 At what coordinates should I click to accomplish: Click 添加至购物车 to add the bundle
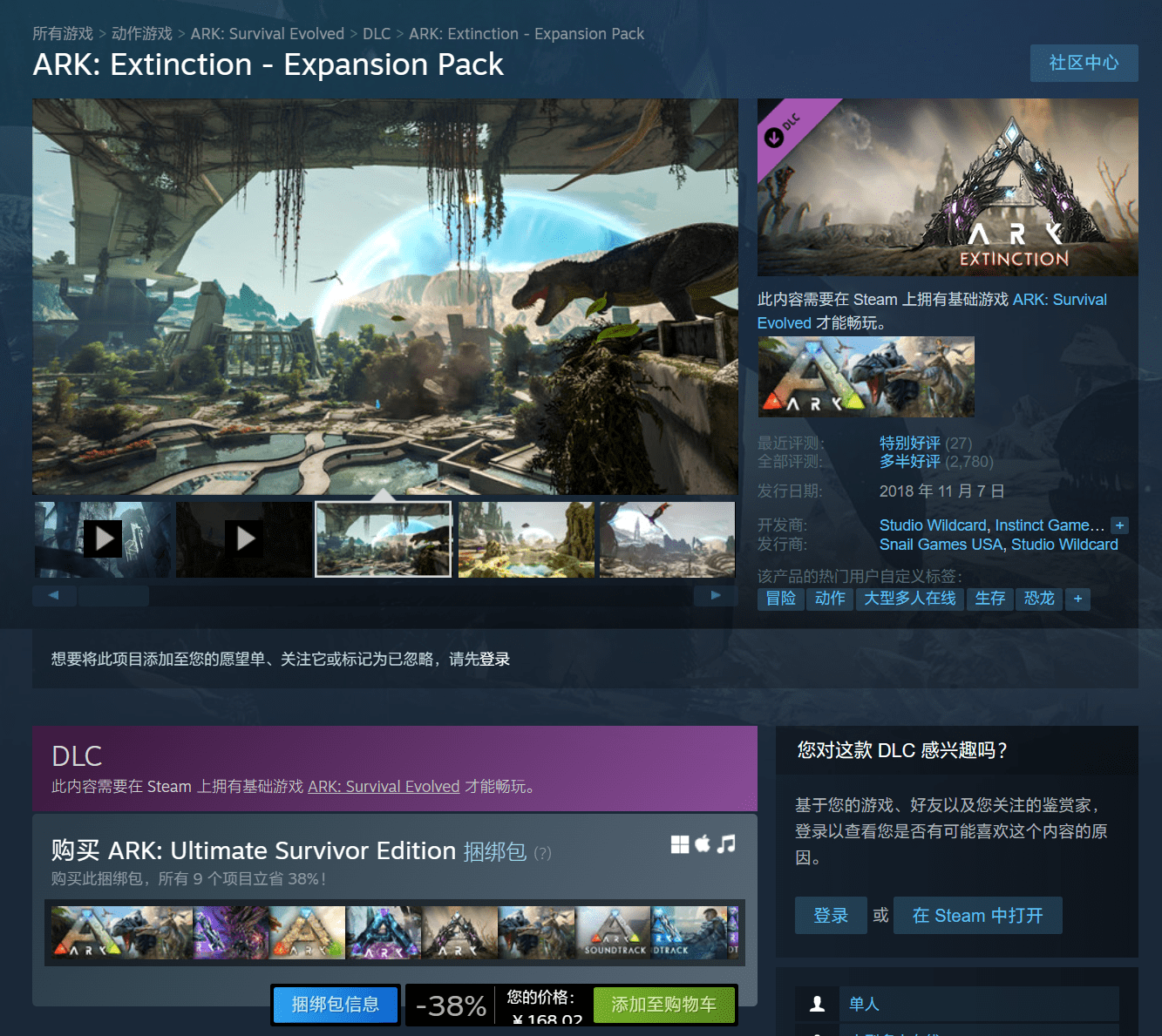pyautogui.click(x=664, y=1005)
